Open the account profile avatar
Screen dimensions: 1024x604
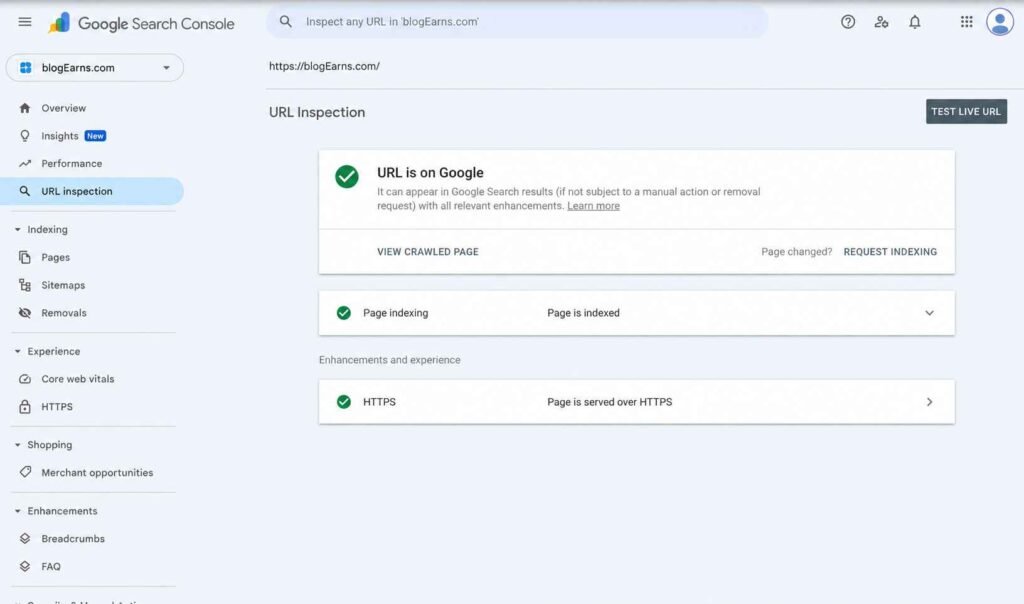[x=1000, y=22]
